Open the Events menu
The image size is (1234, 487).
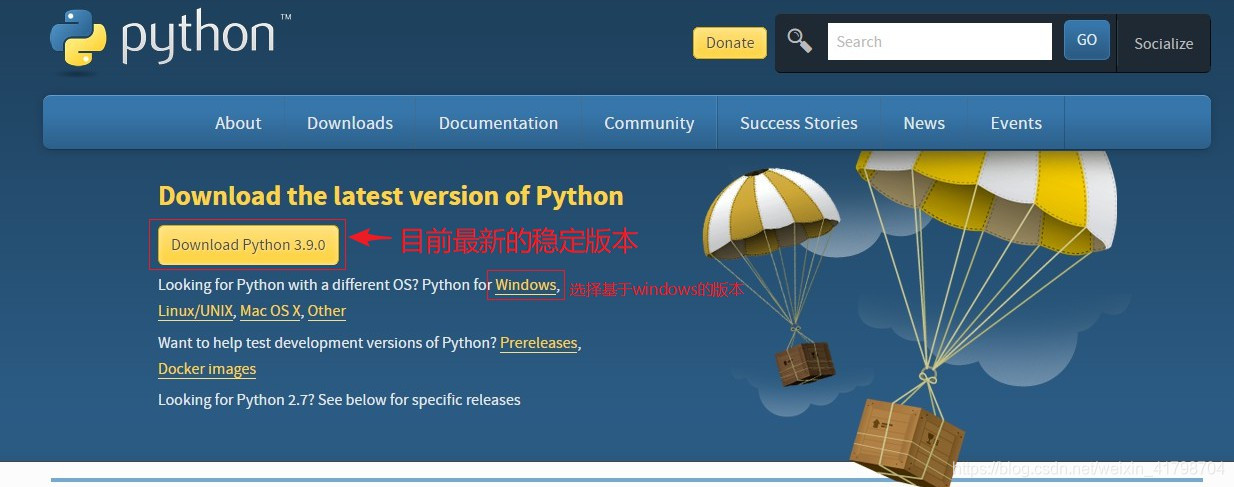[1016, 123]
